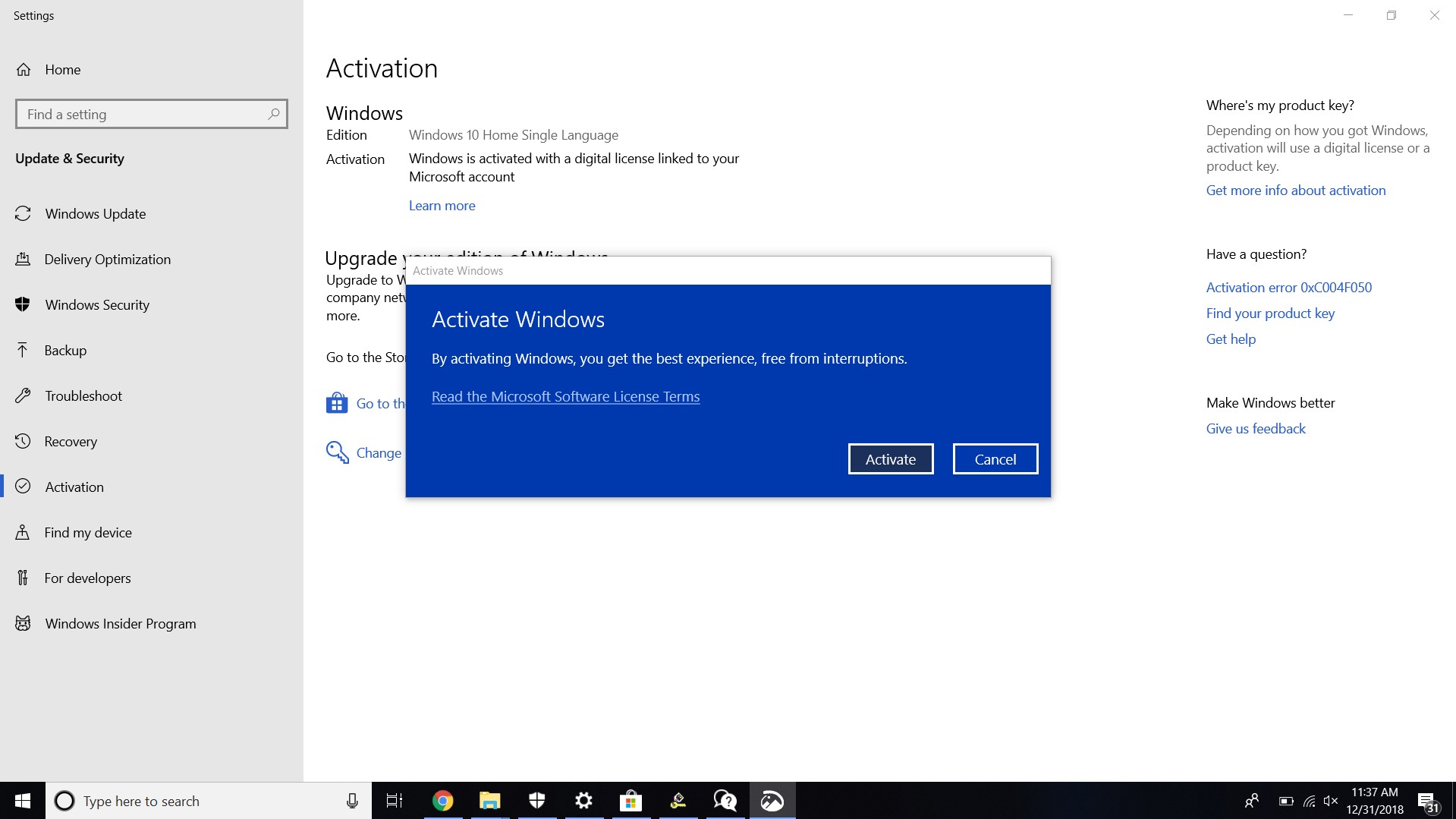
Task: Open Windows Security settings page
Action: [x=152, y=304]
